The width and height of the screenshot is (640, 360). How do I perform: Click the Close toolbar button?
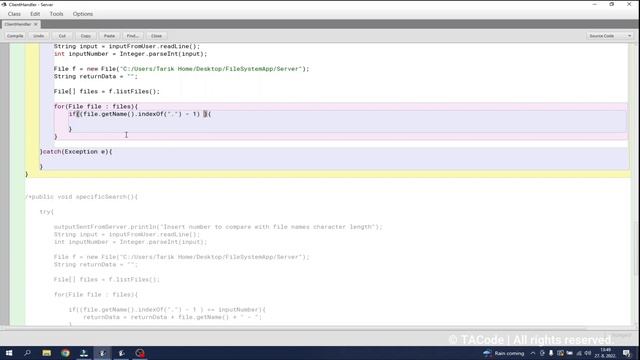click(x=156, y=36)
